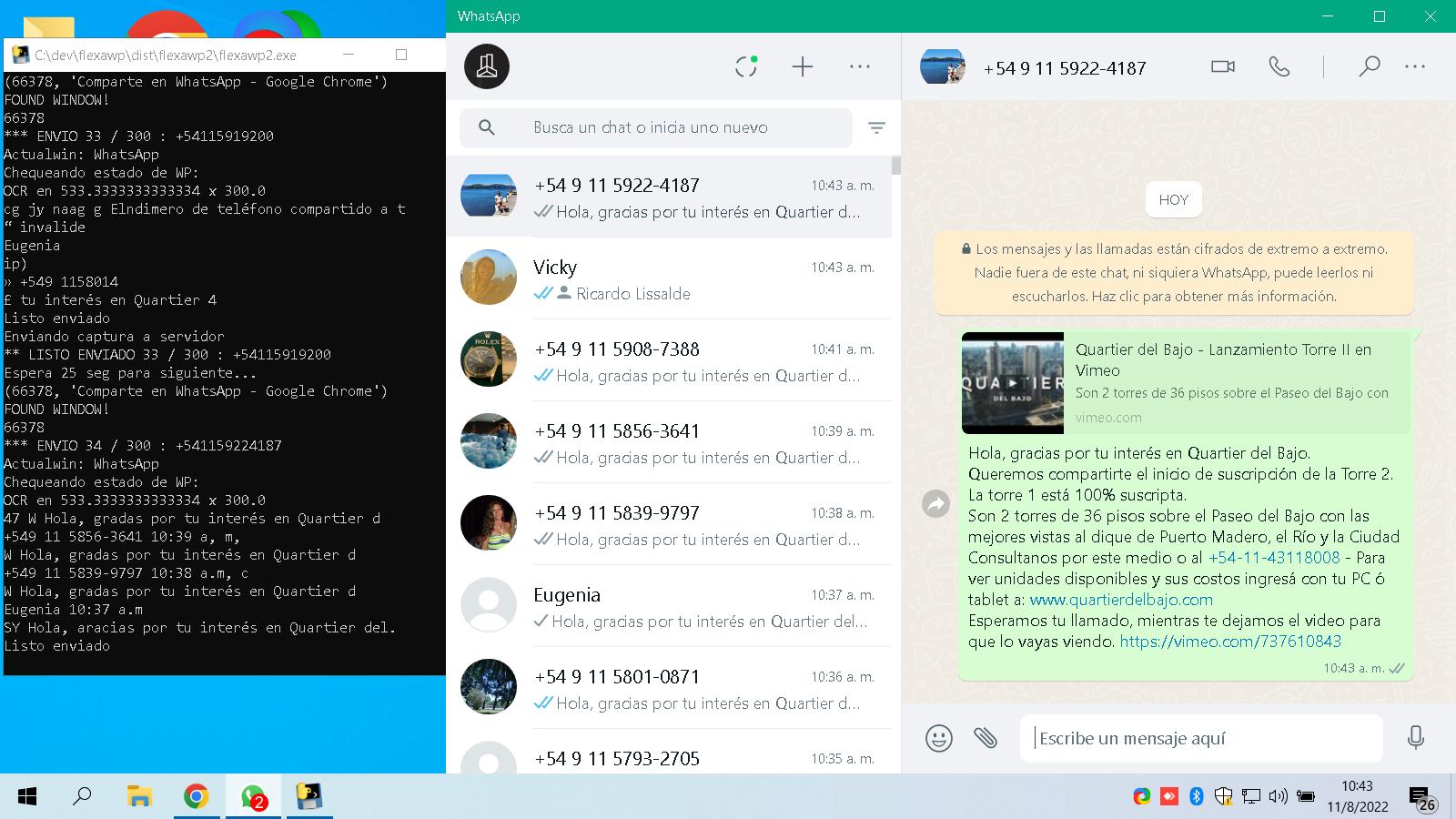Open the Vicky chat
Image resolution: width=1456 pixels, height=819 pixels.
click(669, 278)
